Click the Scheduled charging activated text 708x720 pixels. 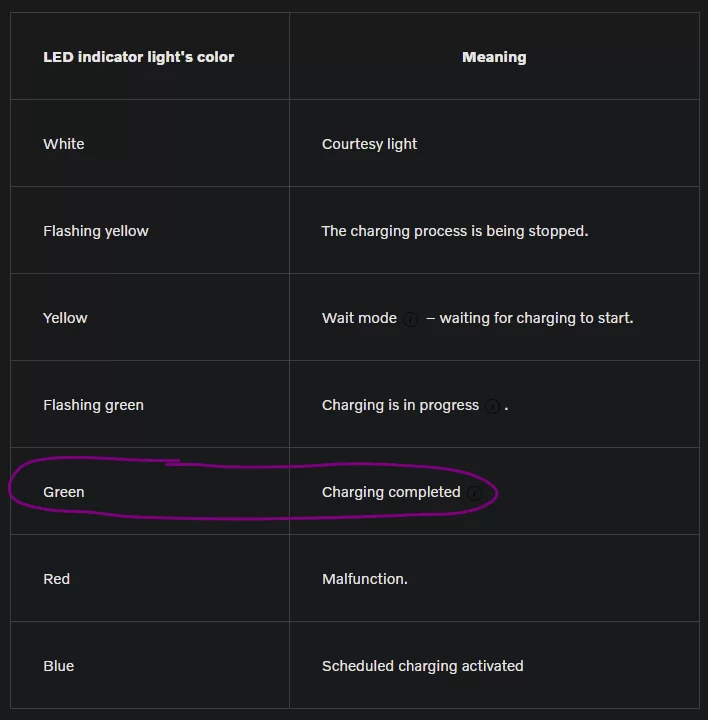pos(422,666)
